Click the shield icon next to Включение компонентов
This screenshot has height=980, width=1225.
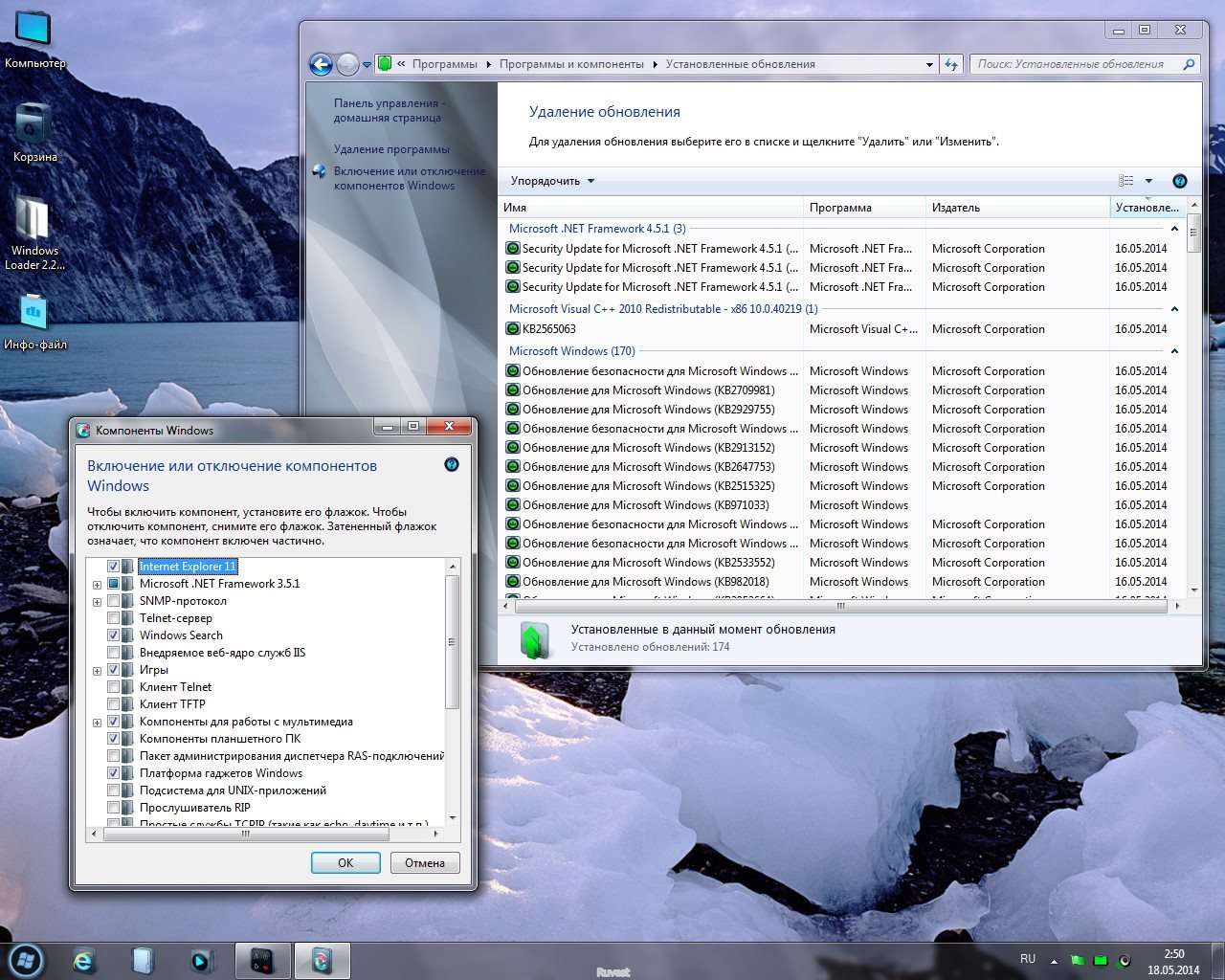319,171
